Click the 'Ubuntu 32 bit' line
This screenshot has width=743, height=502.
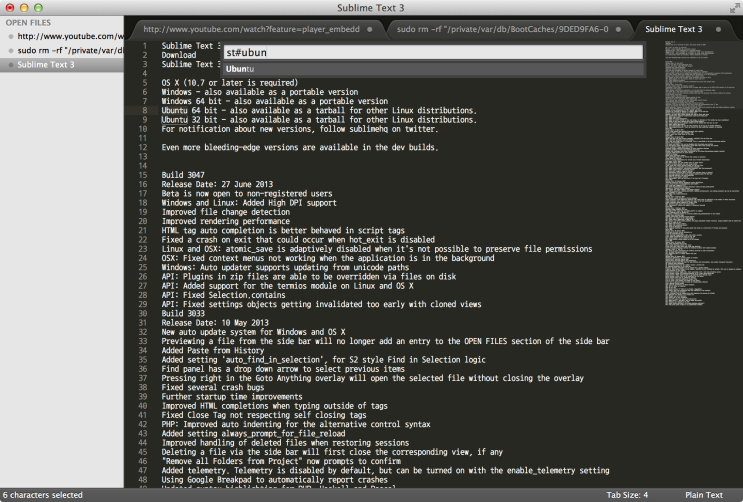click(x=319, y=120)
